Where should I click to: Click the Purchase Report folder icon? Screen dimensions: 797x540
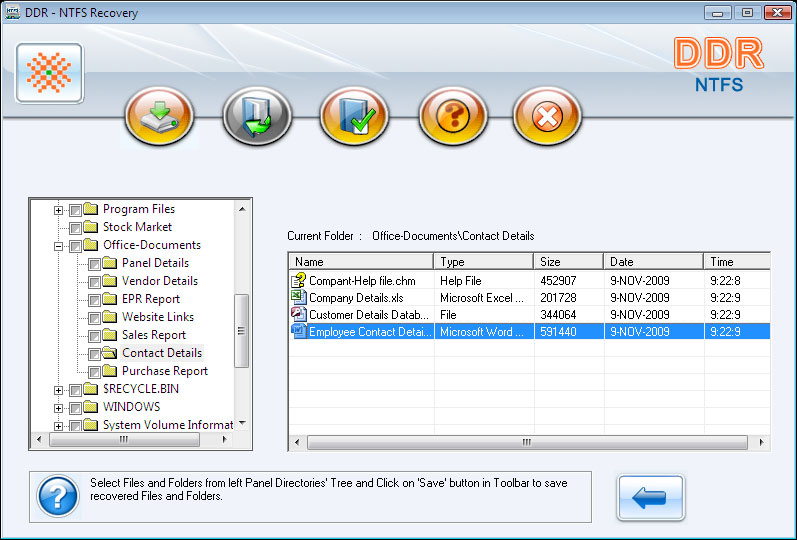110,371
